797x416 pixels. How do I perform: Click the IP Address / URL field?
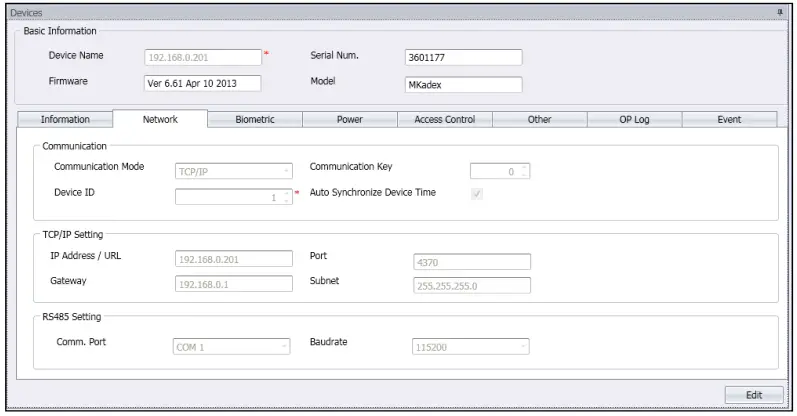(x=234, y=259)
